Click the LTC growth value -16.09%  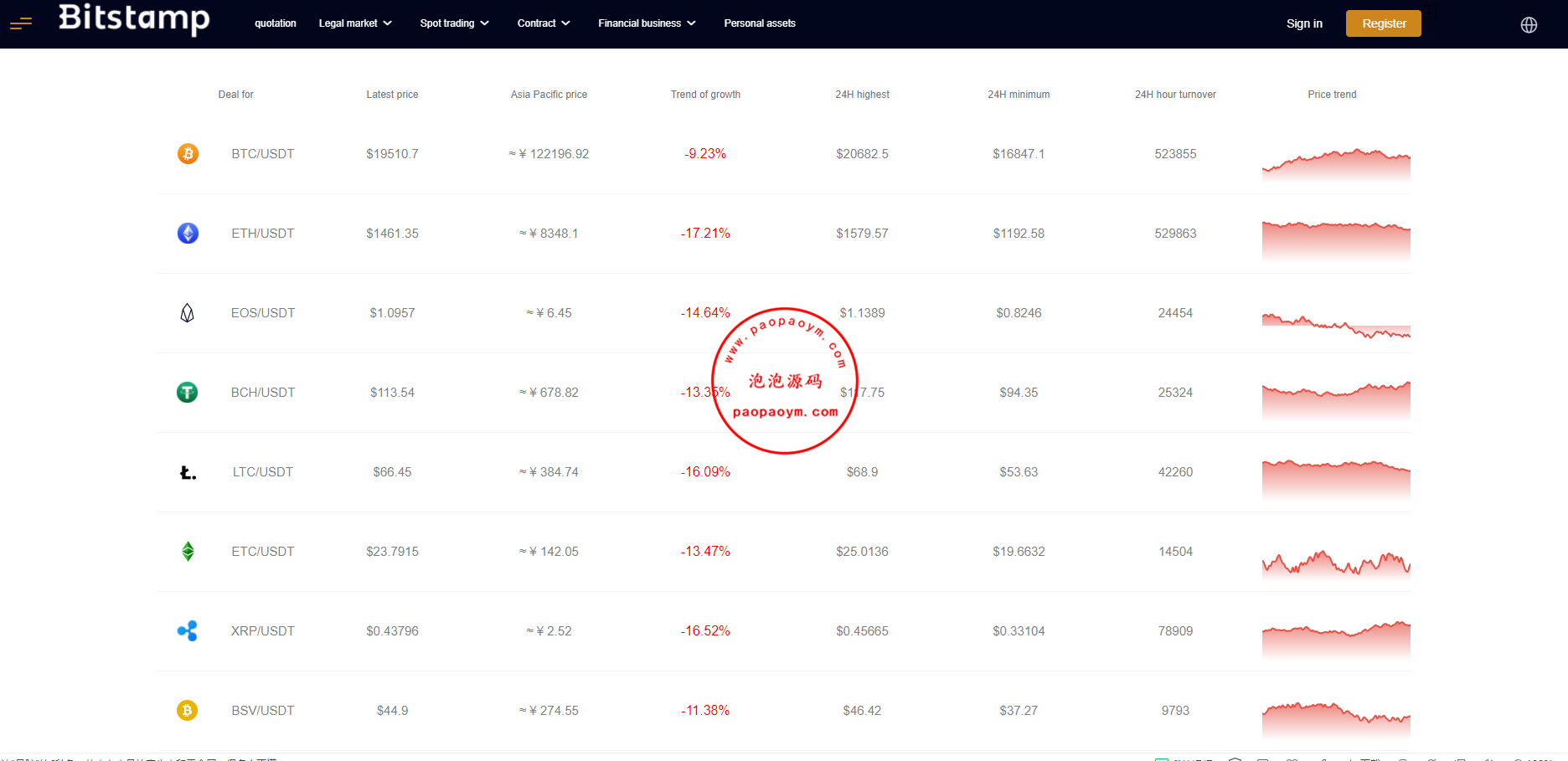click(705, 472)
